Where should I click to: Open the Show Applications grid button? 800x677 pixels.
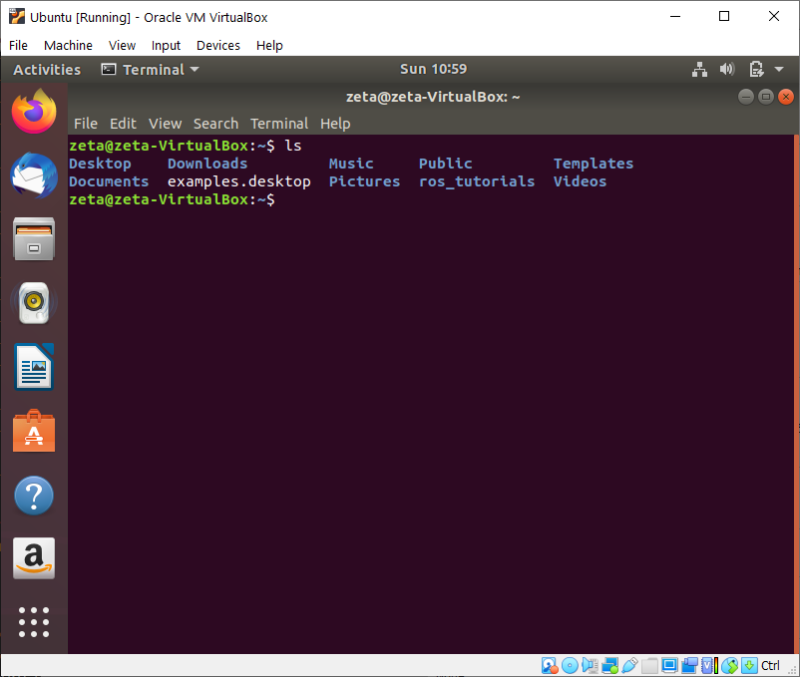tap(33, 622)
